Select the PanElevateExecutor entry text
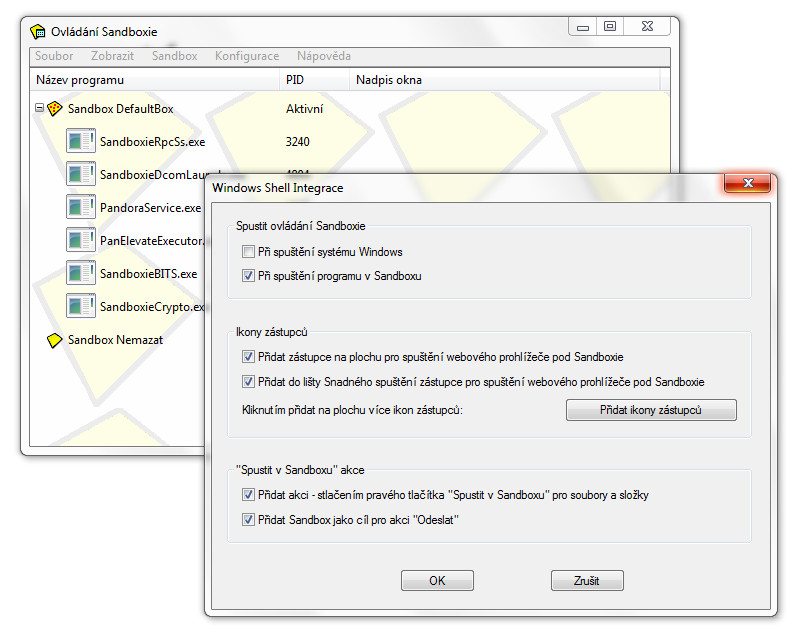 [x=152, y=241]
